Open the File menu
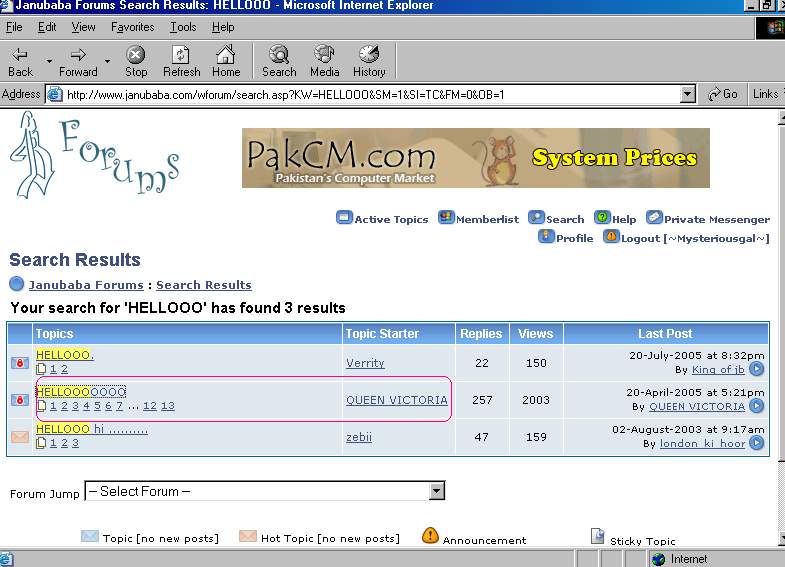785x567 pixels. coord(14,27)
